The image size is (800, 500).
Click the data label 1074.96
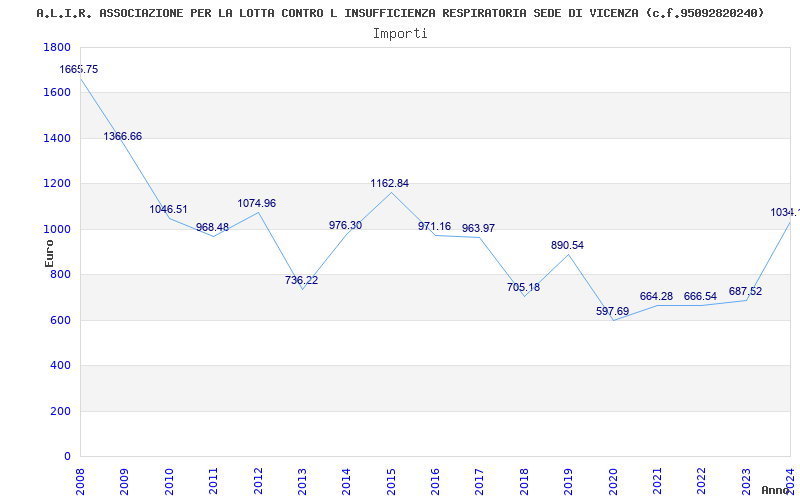click(x=257, y=203)
